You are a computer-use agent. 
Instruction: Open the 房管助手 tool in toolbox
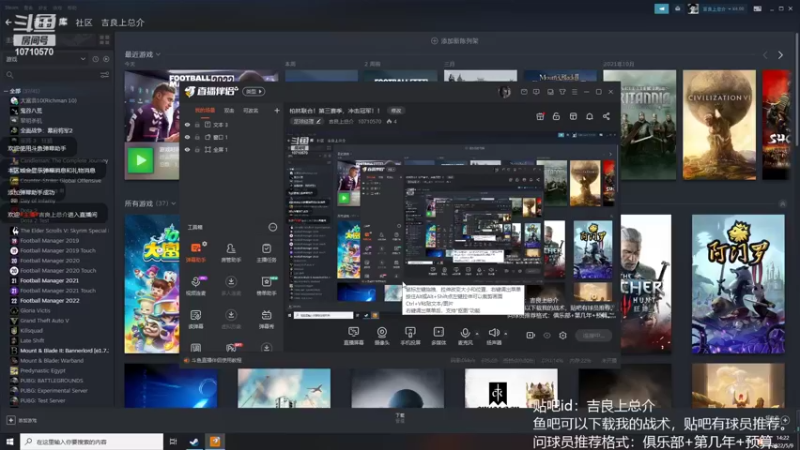click(231, 252)
